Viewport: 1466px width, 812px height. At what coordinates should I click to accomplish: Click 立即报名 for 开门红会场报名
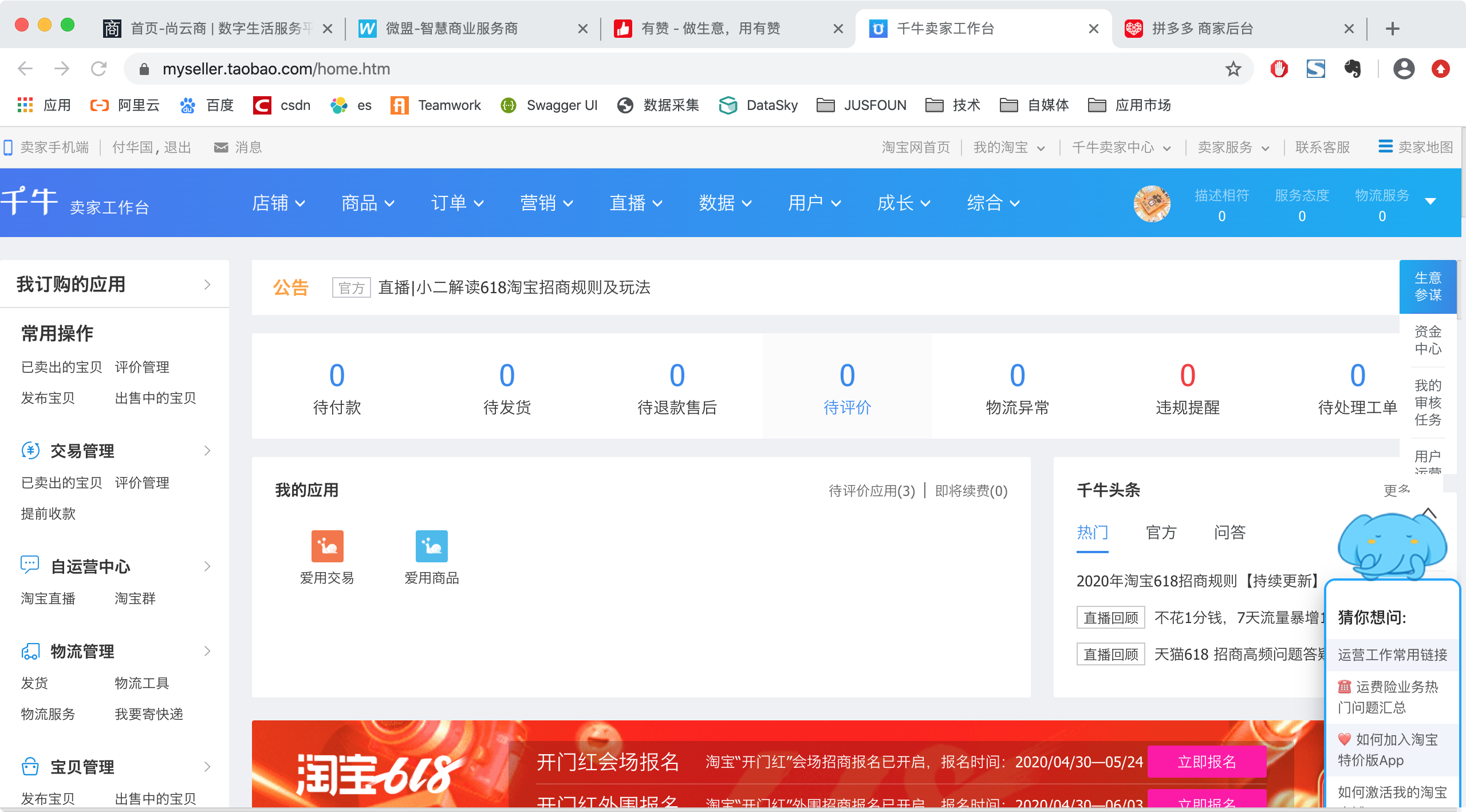[1207, 762]
